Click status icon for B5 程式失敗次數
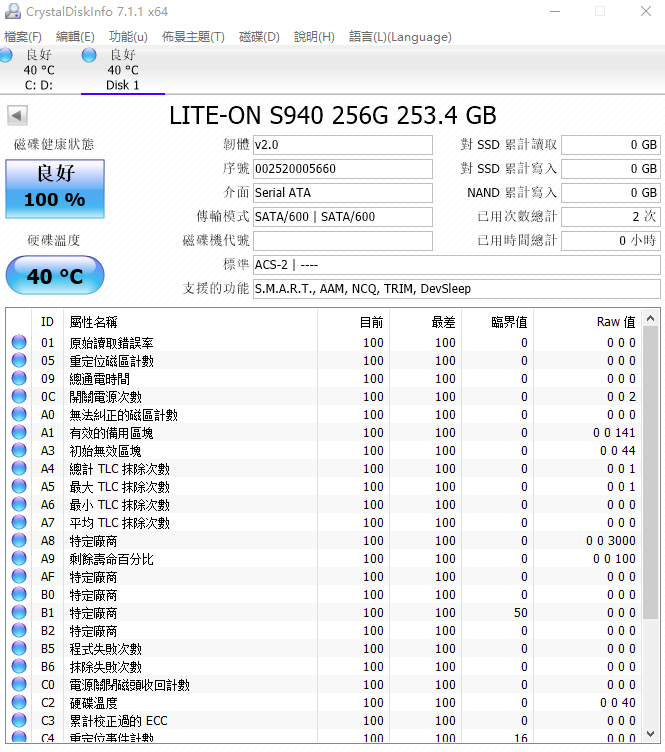 tap(19, 648)
